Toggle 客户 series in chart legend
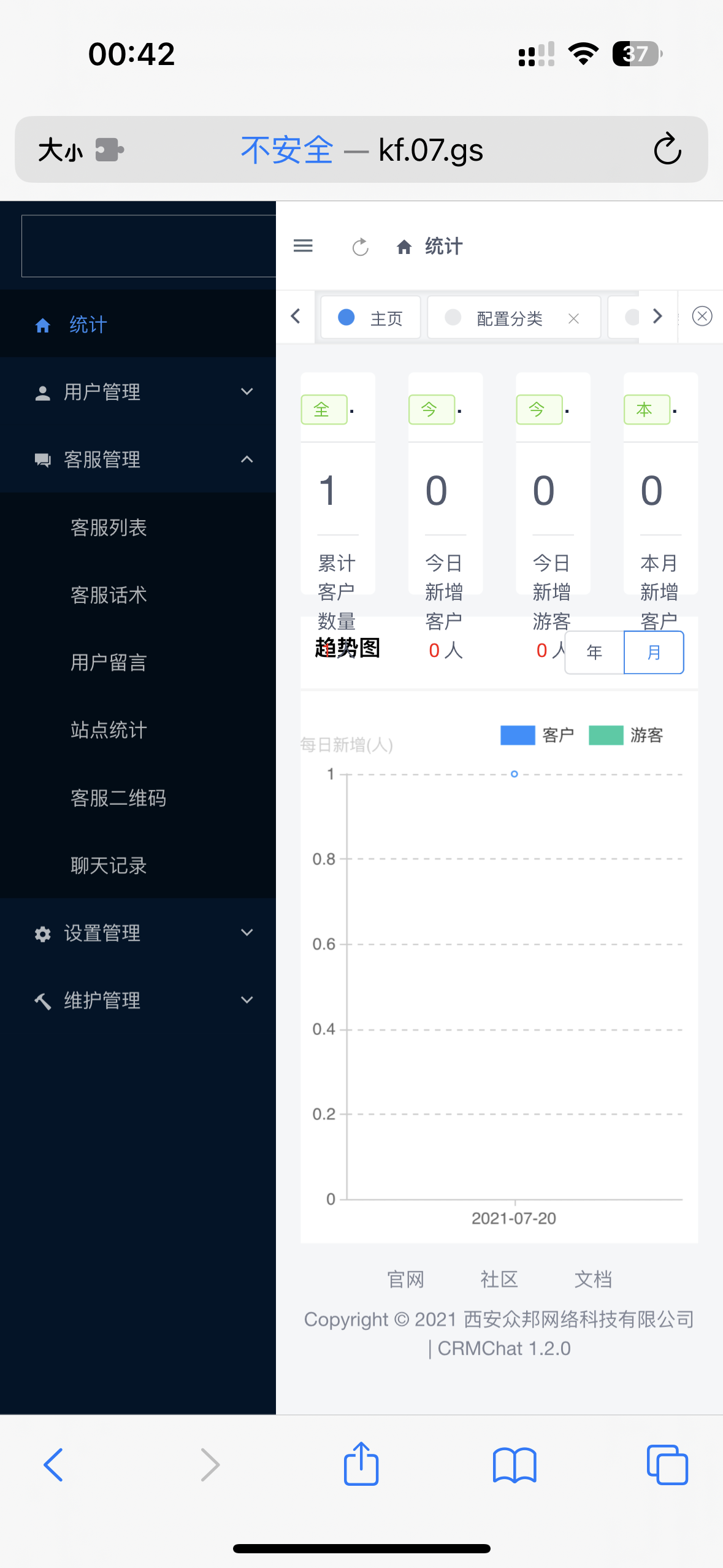The width and height of the screenshot is (723, 1568). [x=537, y=735]
